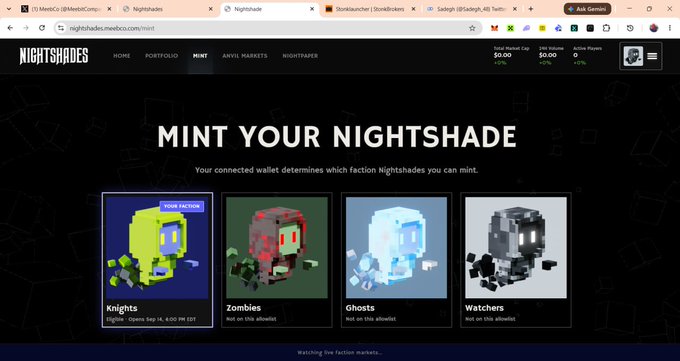Close the active Nightshade tab
The height and width of the screenshot is (361, 680).
click(312, 9)
